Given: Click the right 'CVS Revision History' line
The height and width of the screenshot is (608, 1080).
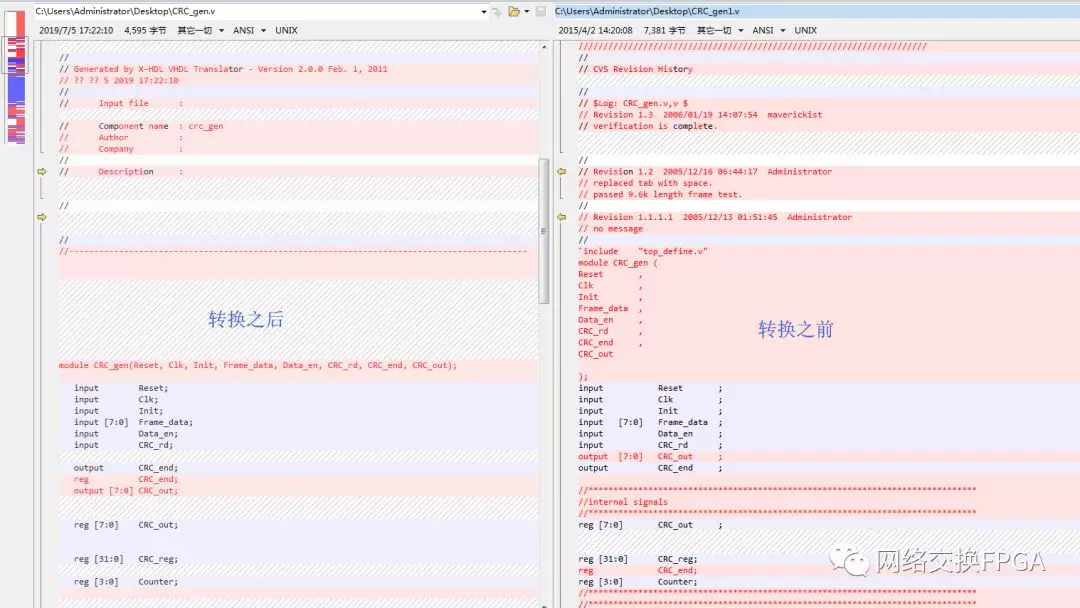Looking at the screenshot, I should click(636, 69).
